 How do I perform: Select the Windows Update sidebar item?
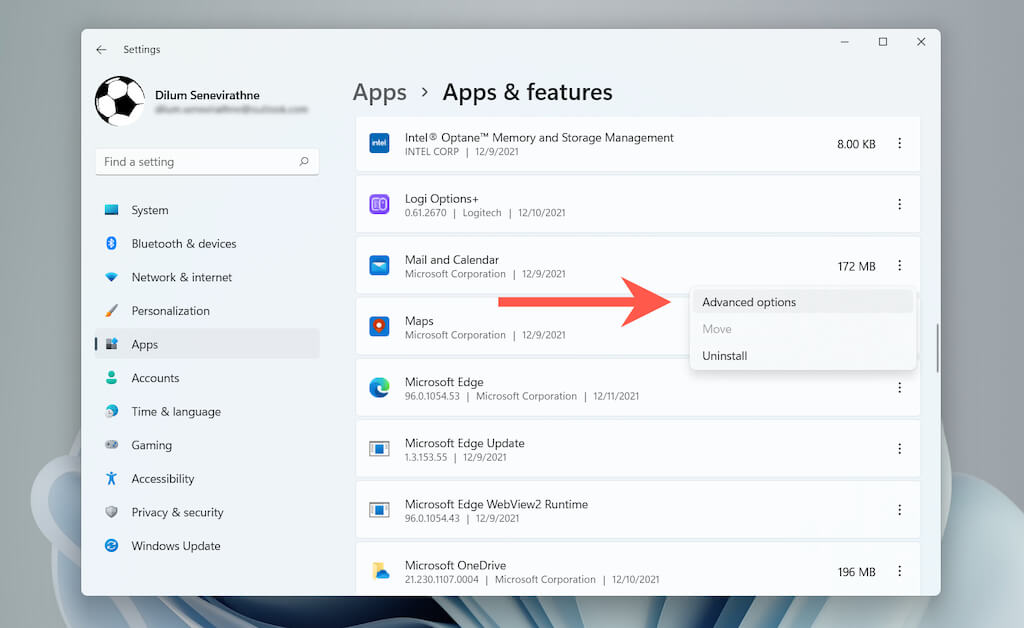(176, 546)
